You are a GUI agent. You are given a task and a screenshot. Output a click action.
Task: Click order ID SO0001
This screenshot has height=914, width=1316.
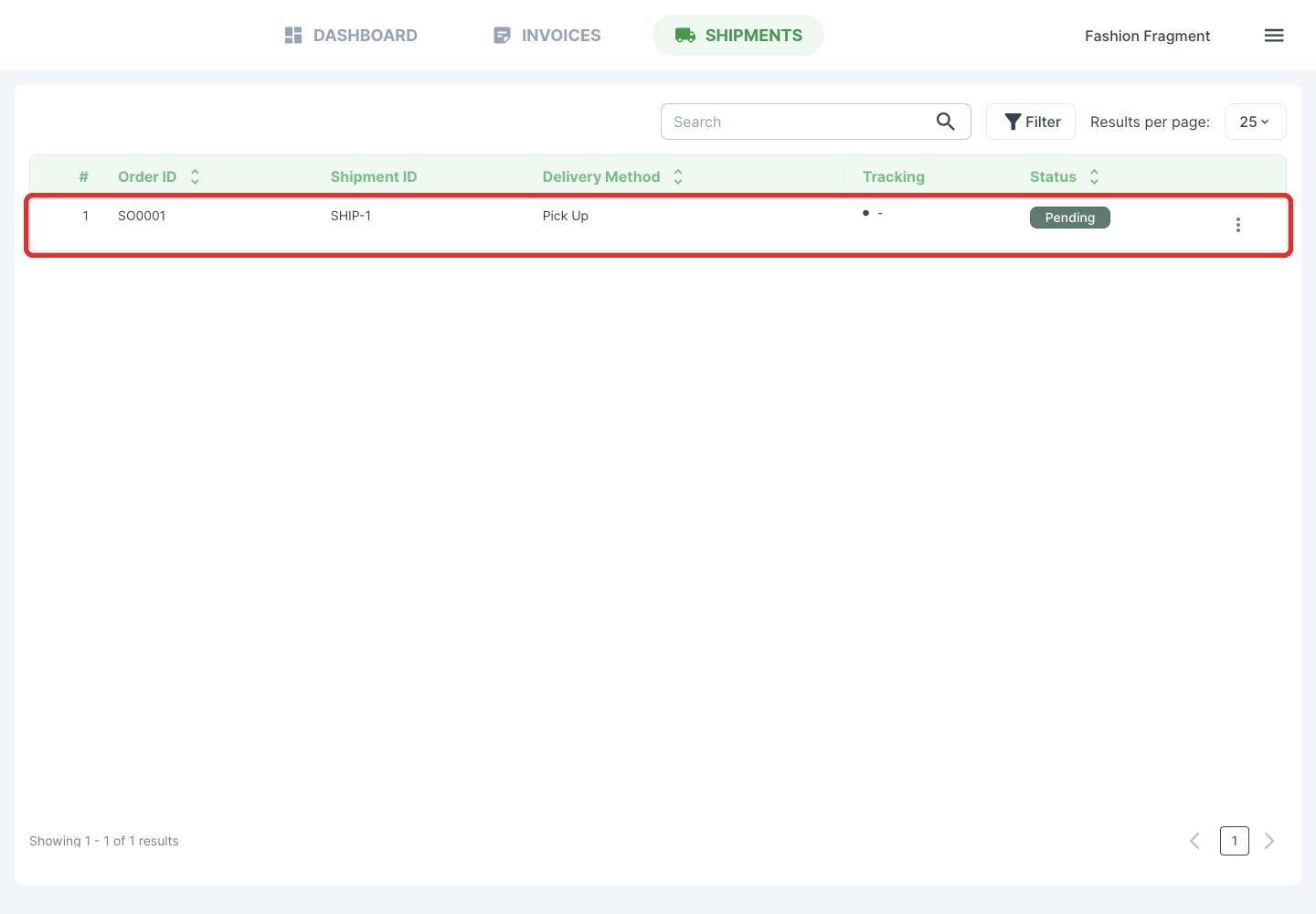click(x=142, y=216)
